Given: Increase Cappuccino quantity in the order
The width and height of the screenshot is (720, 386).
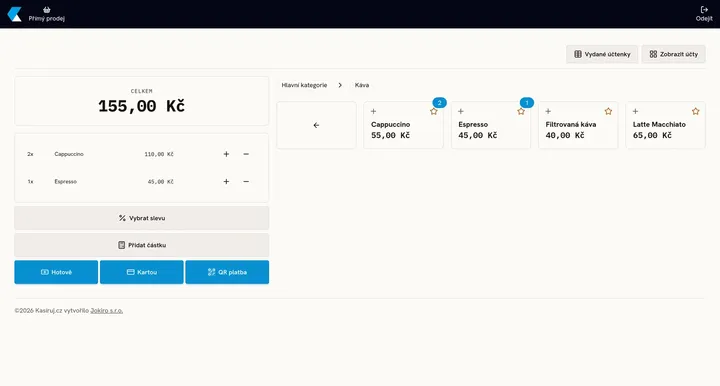Looking at the screenshot, I should click(x=226, y=154).
